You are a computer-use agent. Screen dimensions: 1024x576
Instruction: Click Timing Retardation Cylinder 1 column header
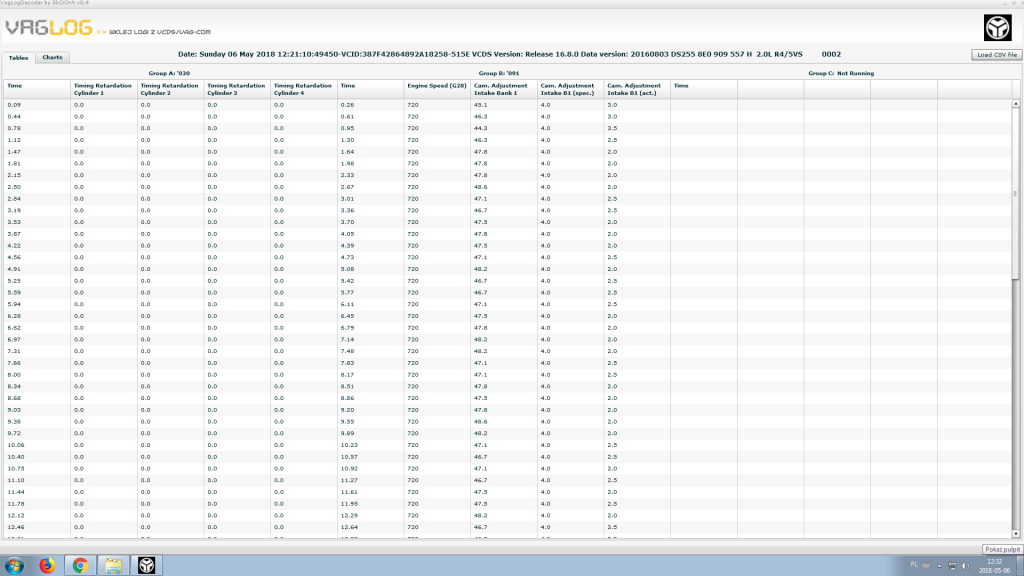103,89
